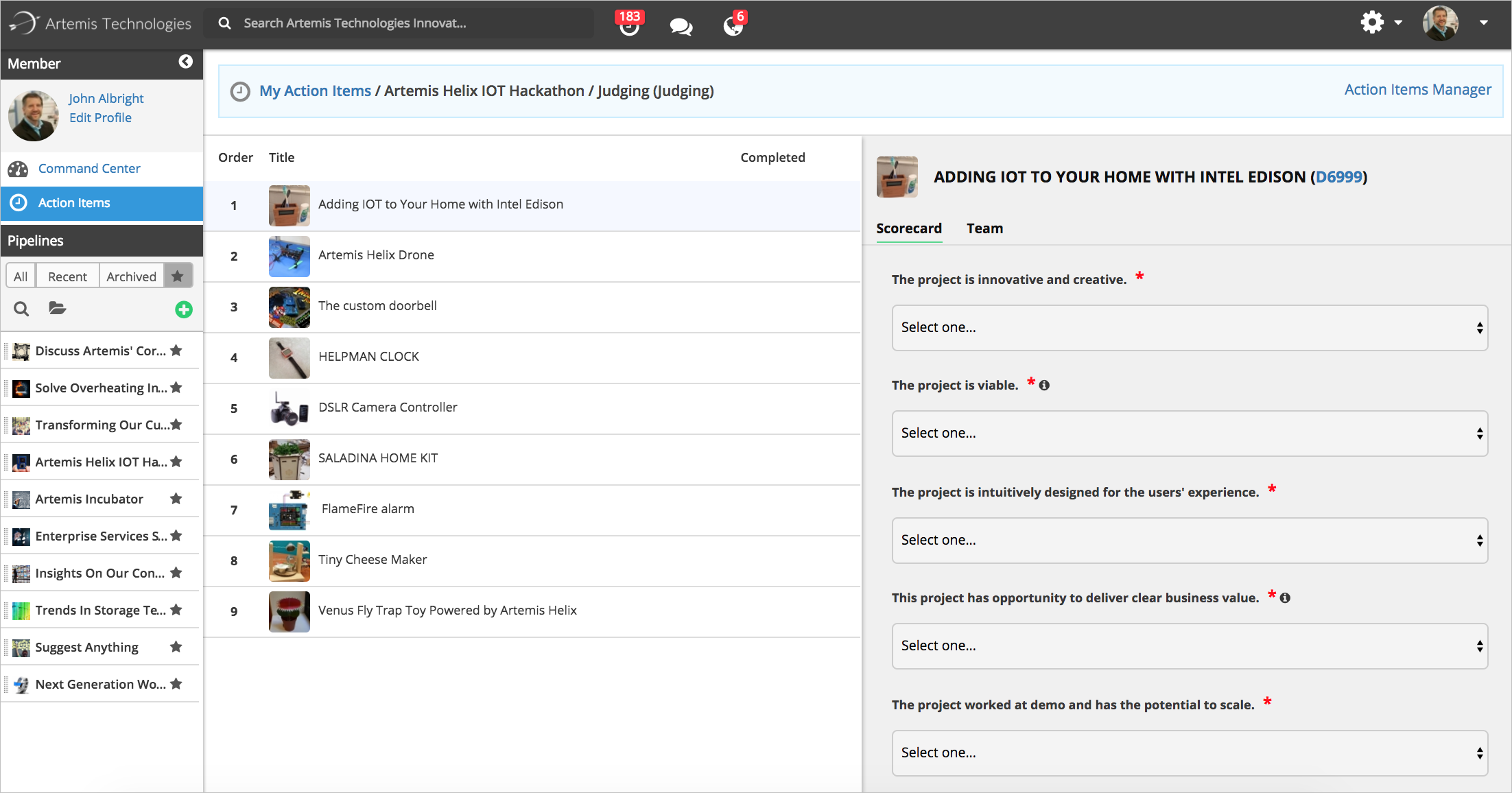Viewport: 1512px width, 793px height.
Task: Show Archived pipelines filter
Action: click(131, 276)
